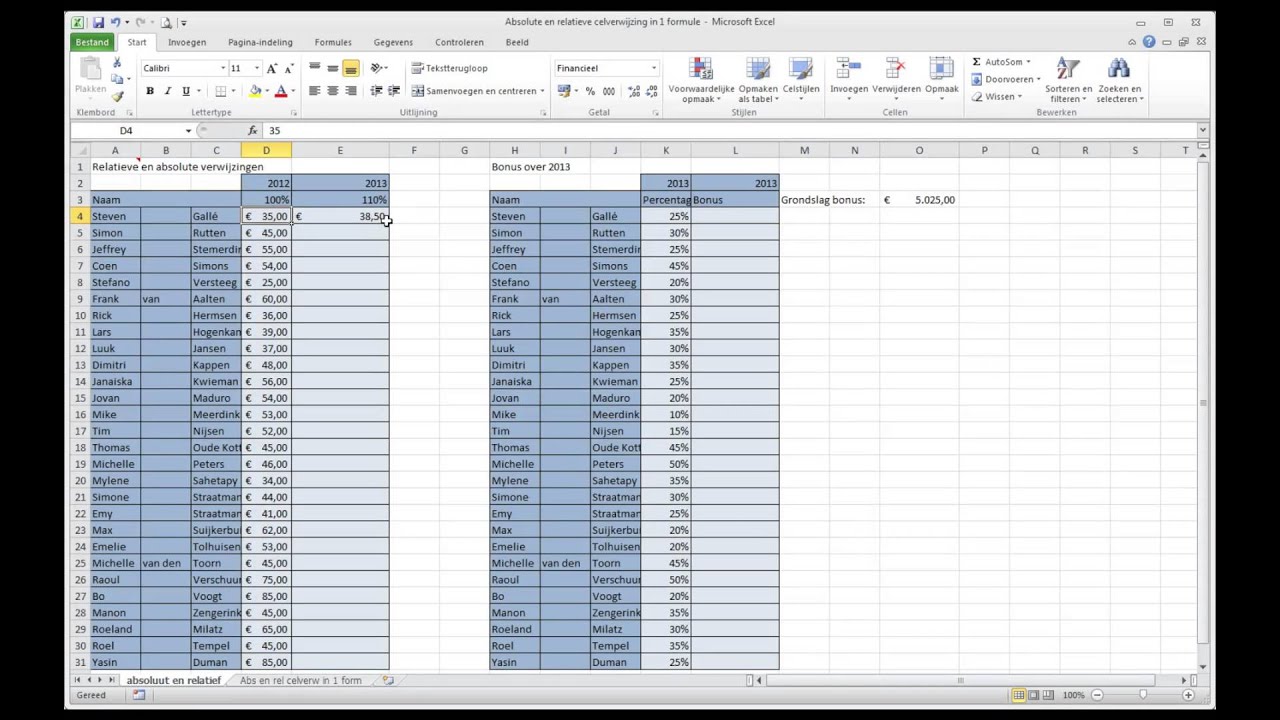Switch to the Controleren ribbon tab
Viewport: 1280px width, 720px height.
point(459,42)
